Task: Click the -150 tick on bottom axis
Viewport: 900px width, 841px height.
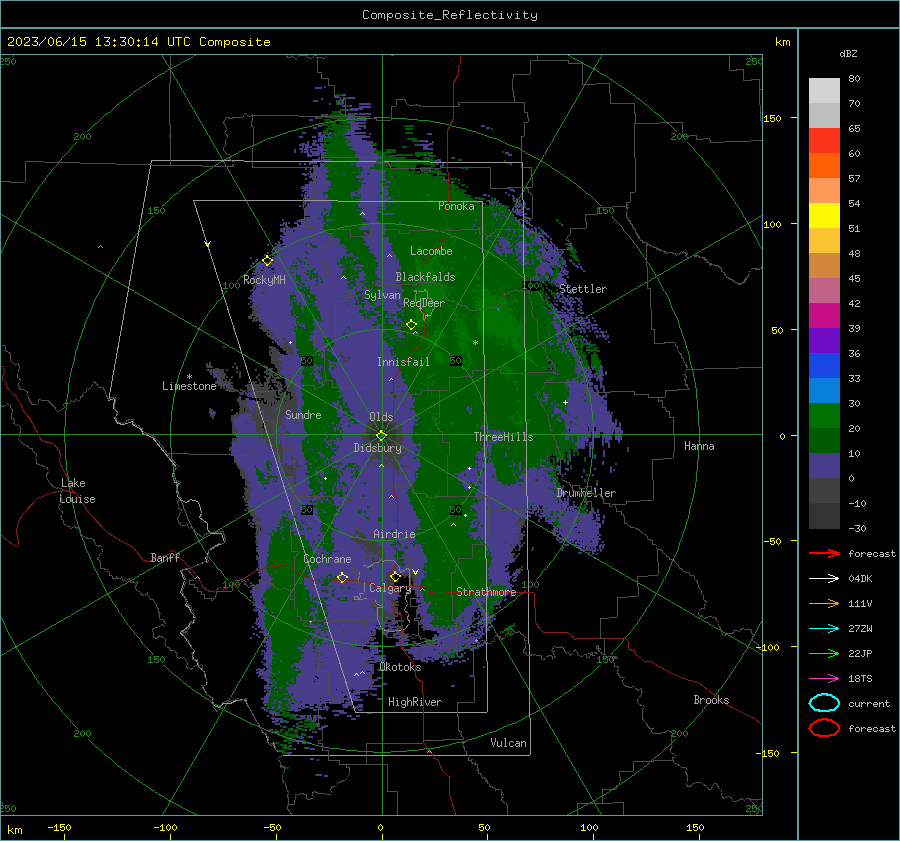Action: 59,827
